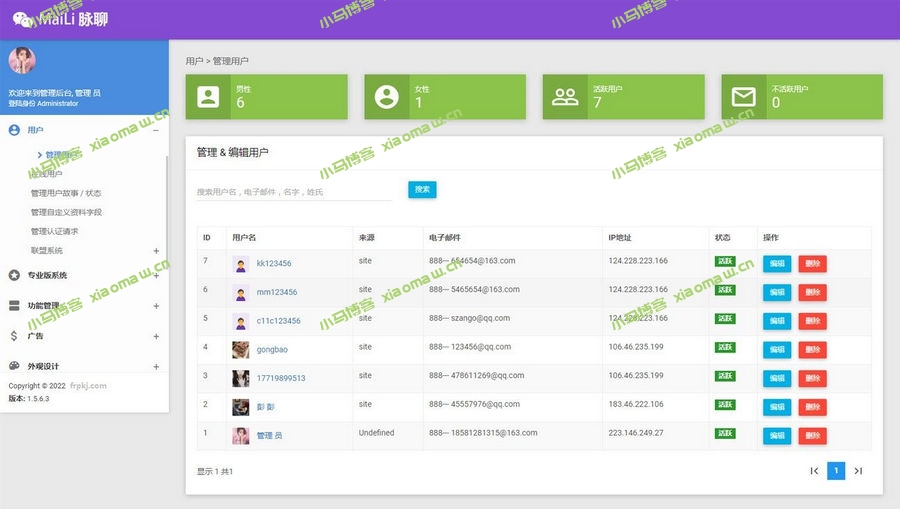Click the IP地址 column header
The height and width of the screenshot is (509, 900).
[620, 238]
